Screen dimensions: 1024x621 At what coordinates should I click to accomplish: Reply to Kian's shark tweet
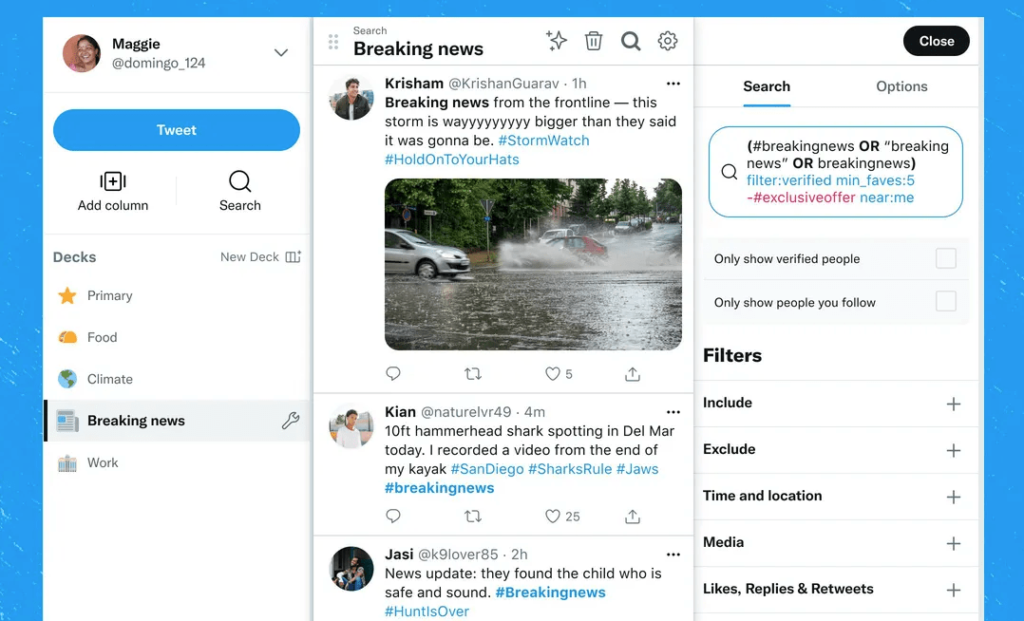[392, 516]
